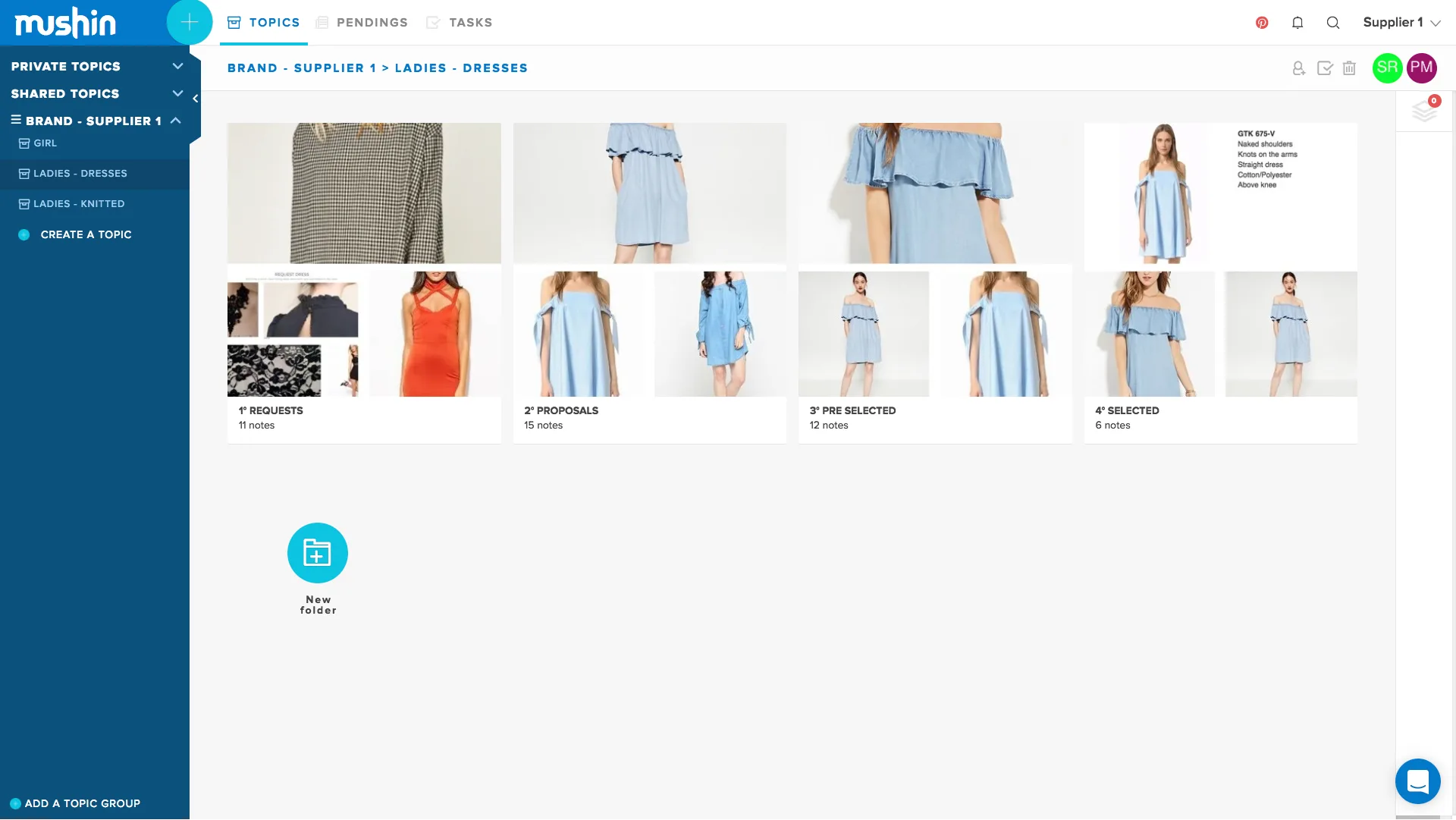
Task: Switch to the Pendings tab
Action: pos(362,23)
